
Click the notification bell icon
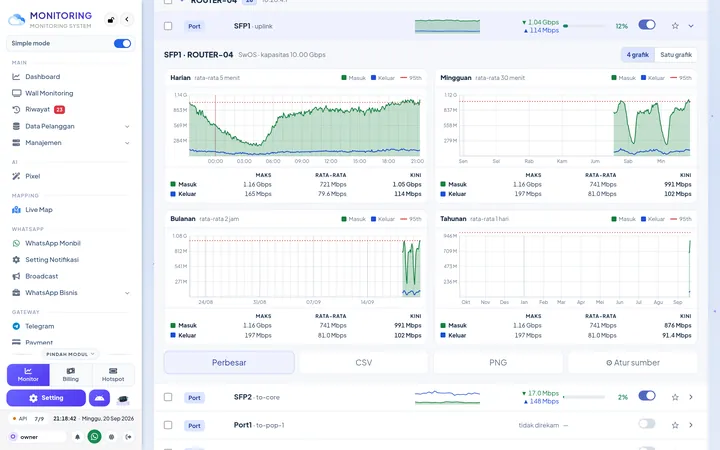[77, 437]
